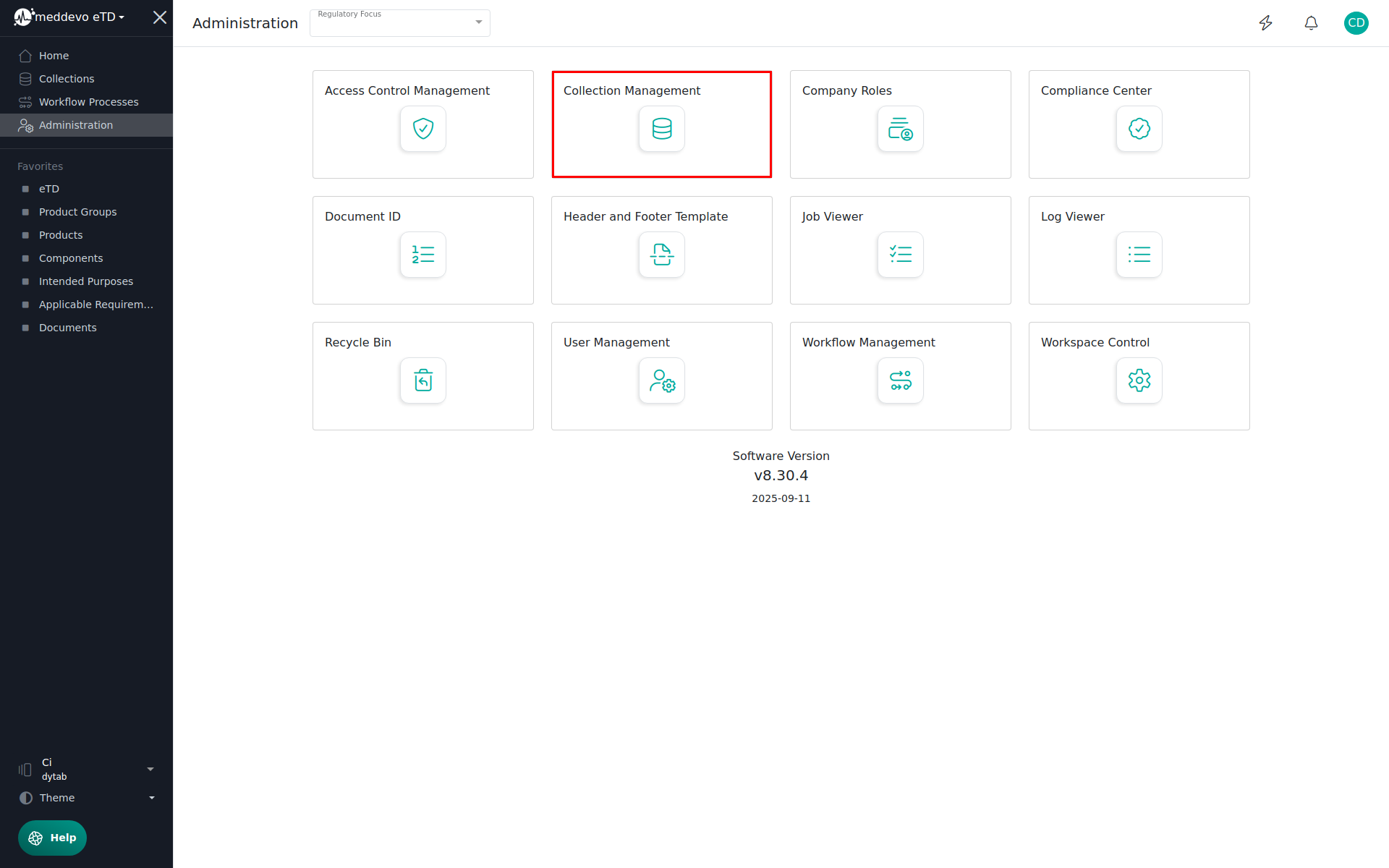Image resolution: width=1389 pixels, height=868 pixels.
Task: Go to Workflow Processes in sidebar
Action: click(x=88, y=102)
